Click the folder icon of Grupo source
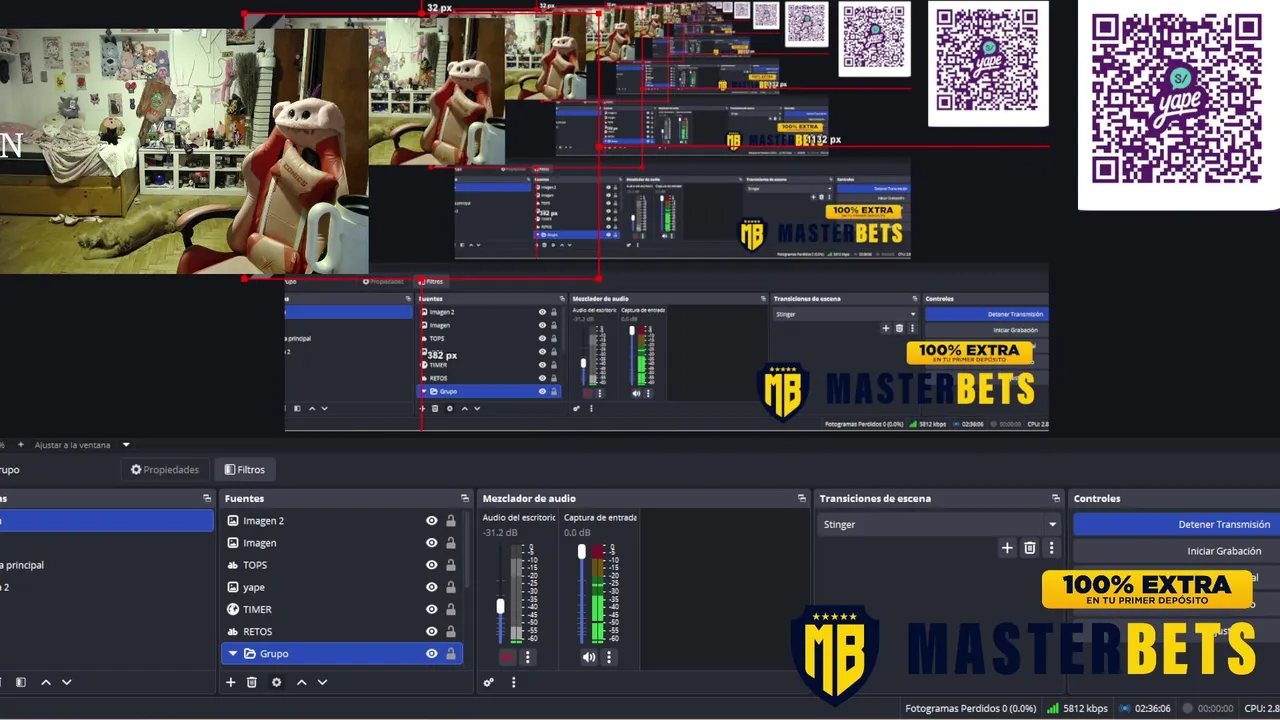This screenshot has width=1280, height=720. click(250, 653)
